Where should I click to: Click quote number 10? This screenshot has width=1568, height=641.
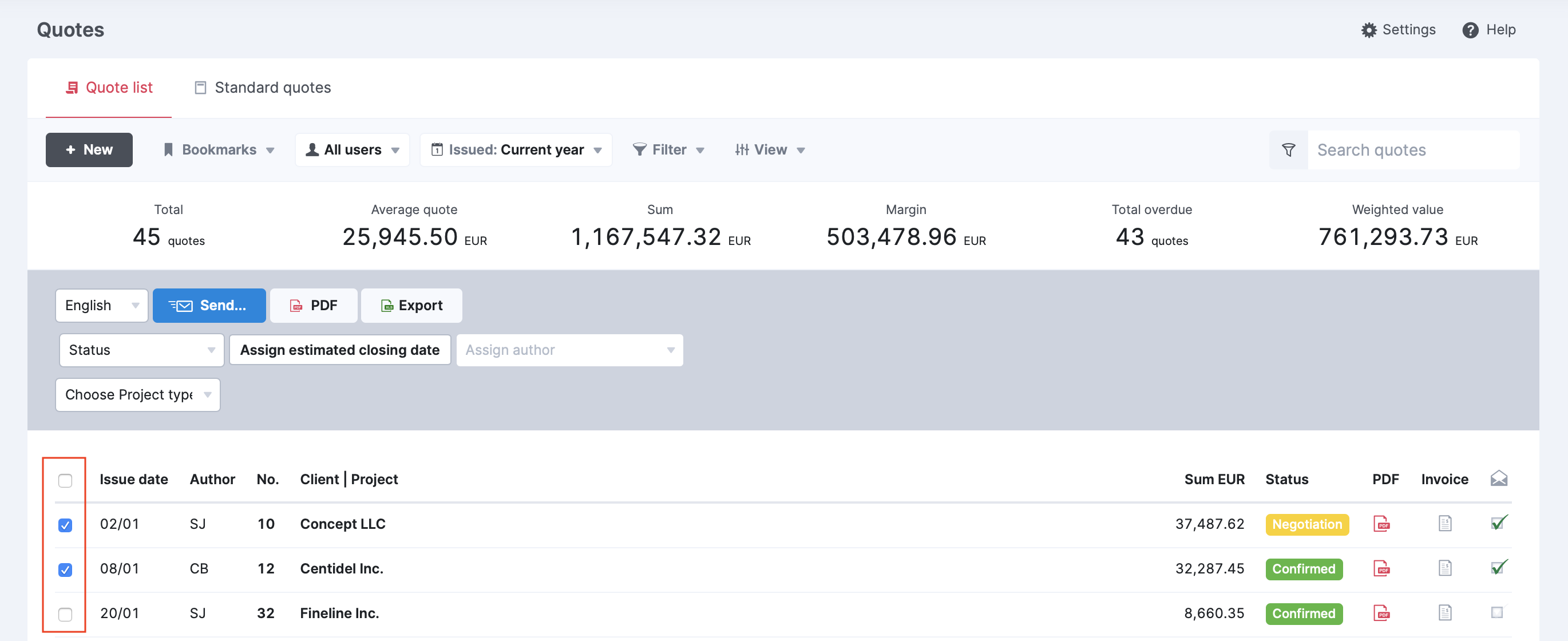pos(266,524)
